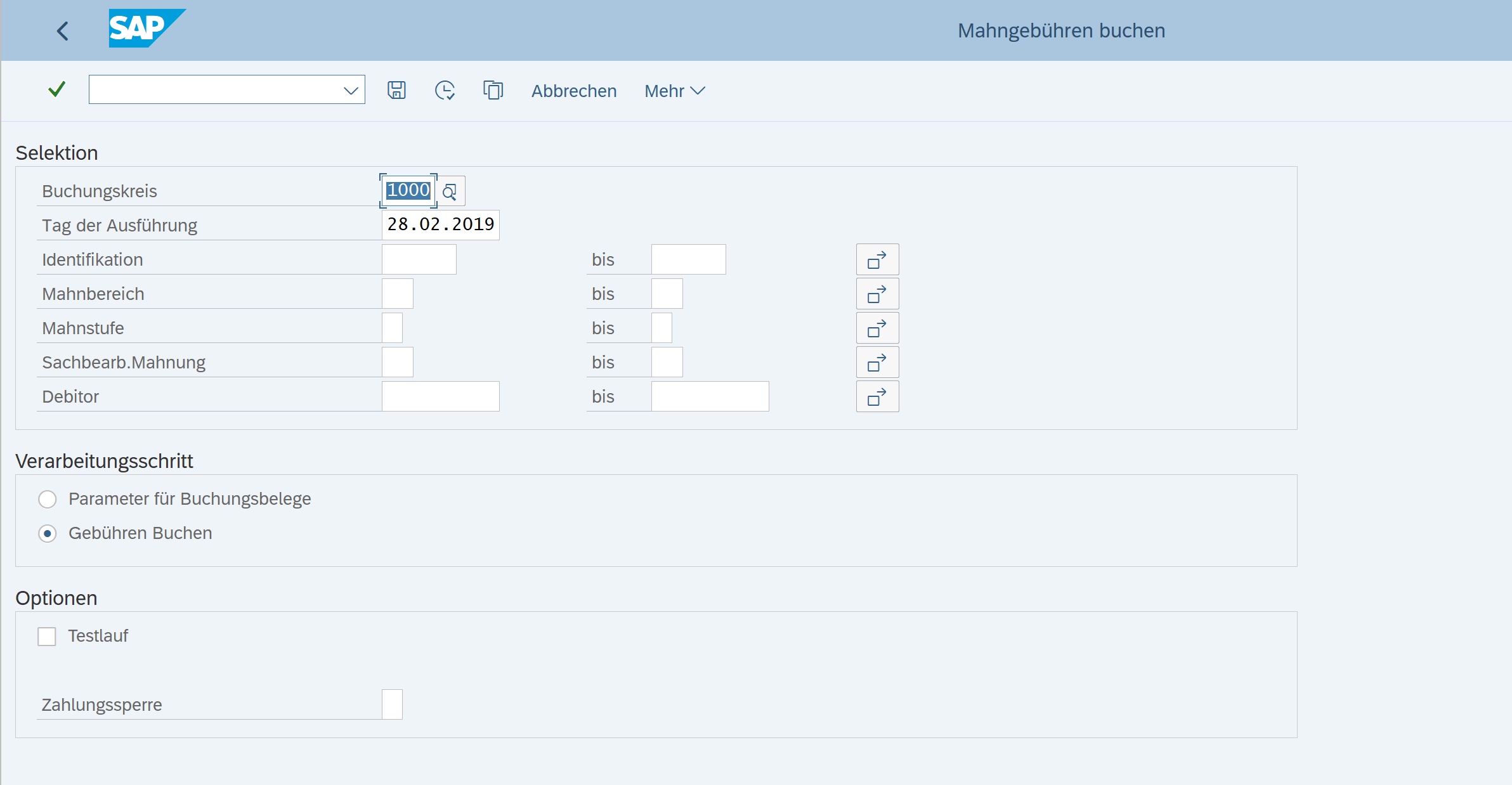Open multiple selection for Mahnstufe
Screen dimensions: 1512x785
[877, 328]
